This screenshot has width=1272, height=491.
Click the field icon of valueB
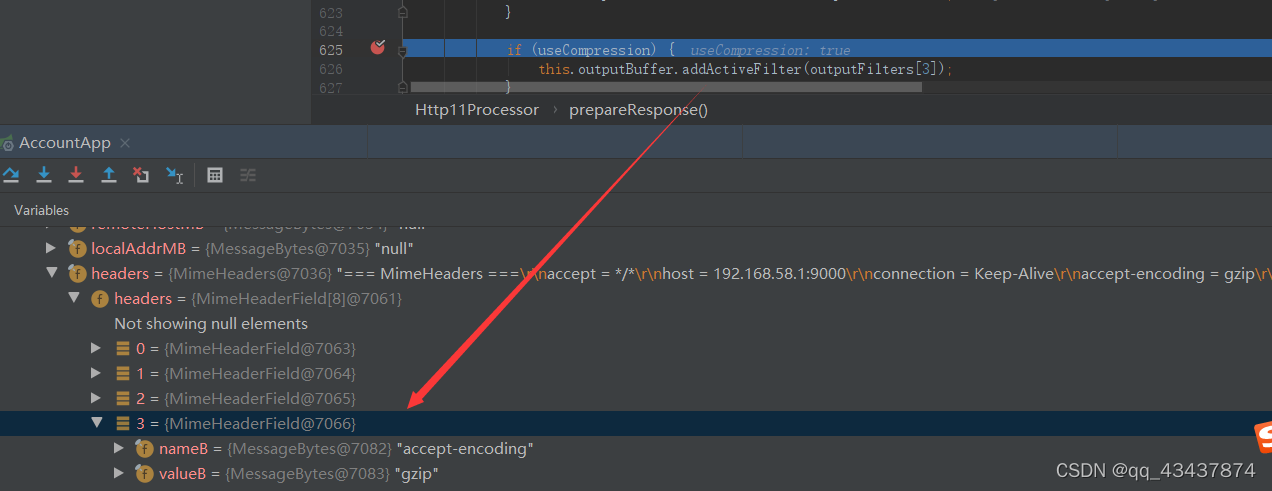(144, 473)
